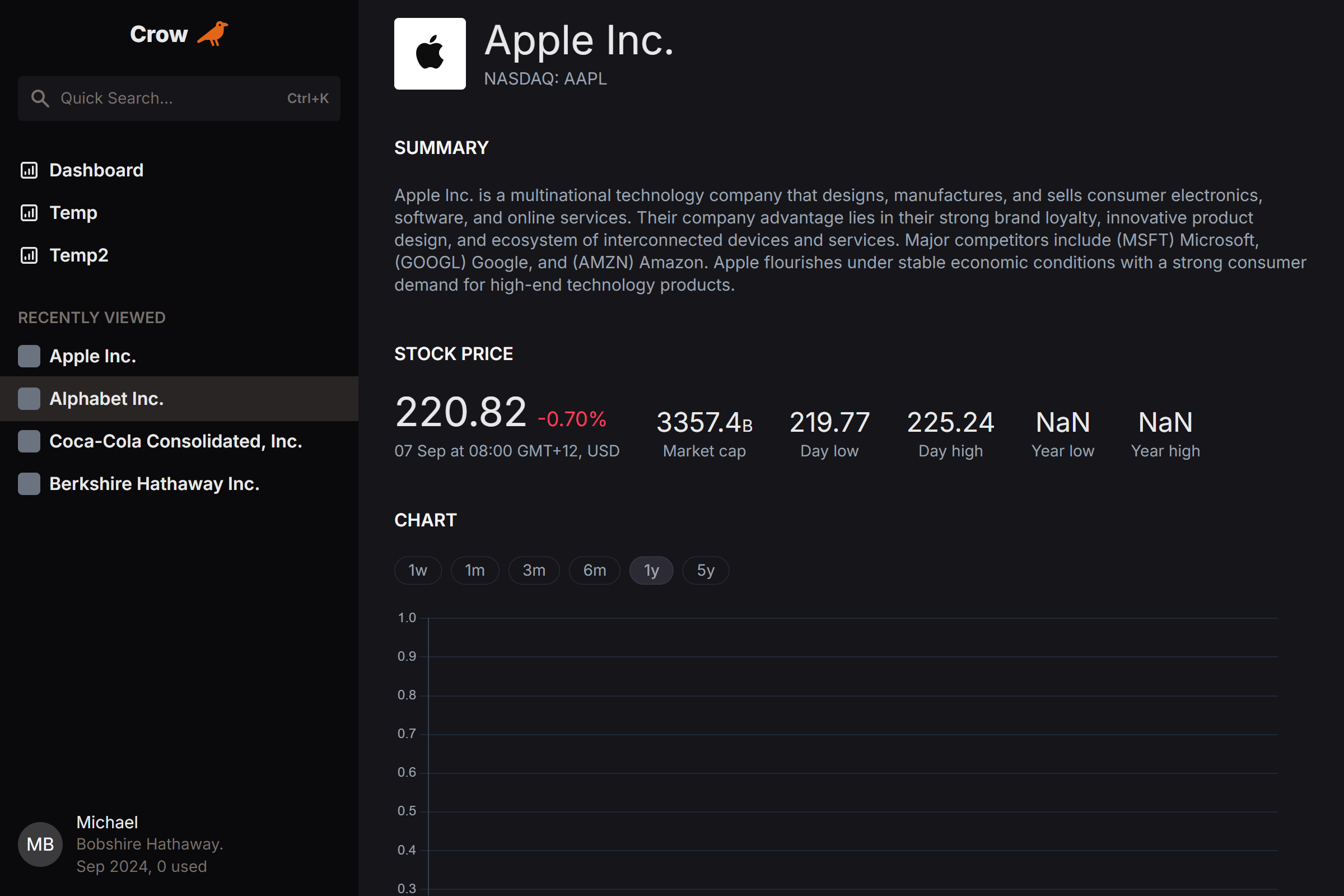Click the Alphabet Inc. sidebar thumbnail square
The image size is (1344, 896).
click(x=29, y=399)
